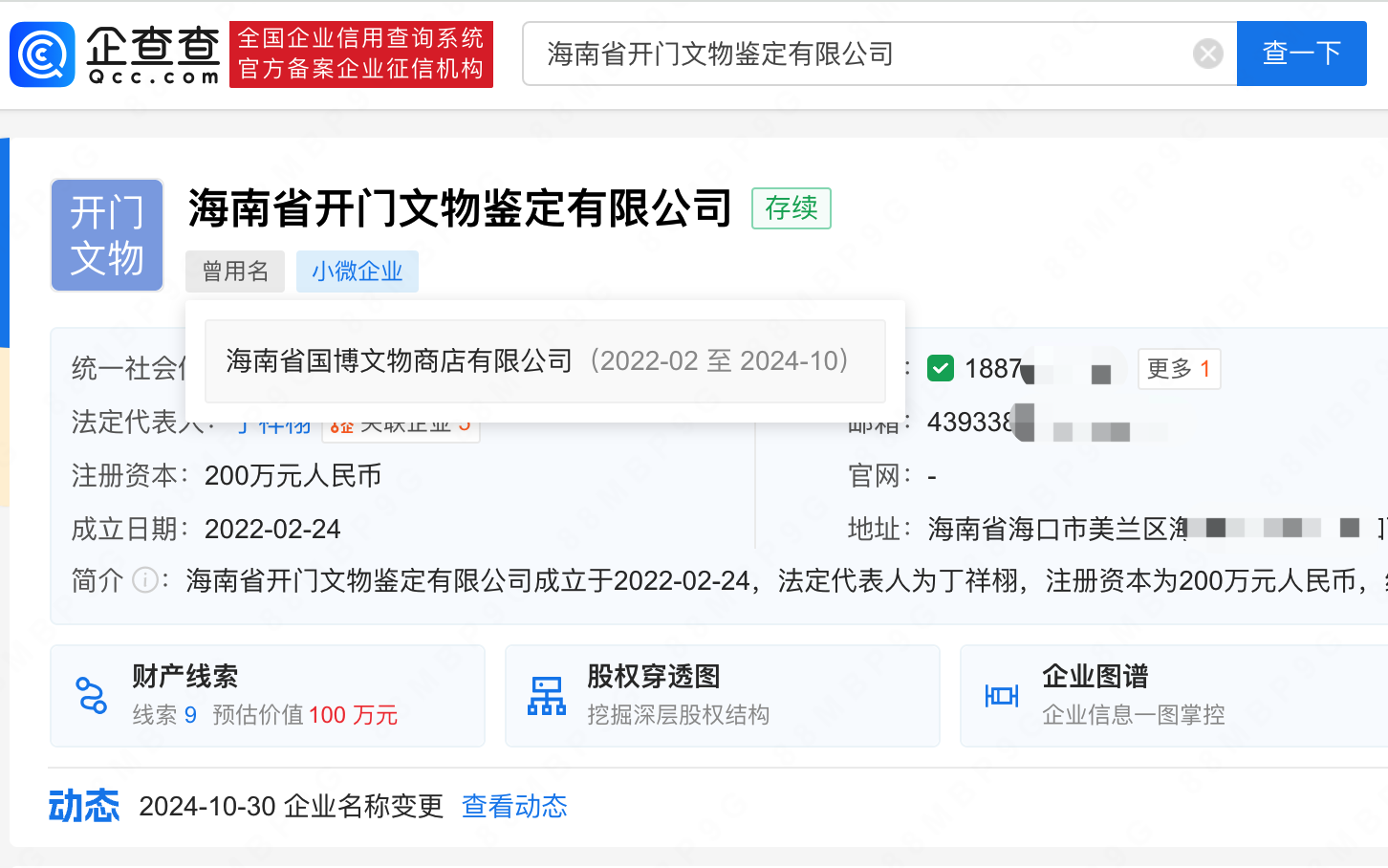Open the 股权穿透图 card title
1388x868 pixels.
(x=654, y=677)
